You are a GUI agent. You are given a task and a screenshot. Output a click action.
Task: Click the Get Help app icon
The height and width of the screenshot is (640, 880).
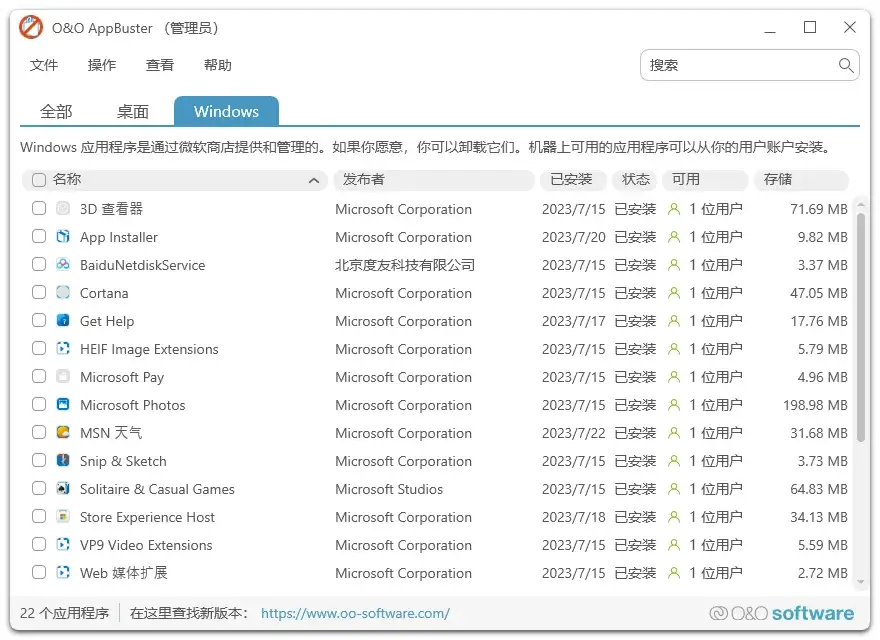pos(63,321)
